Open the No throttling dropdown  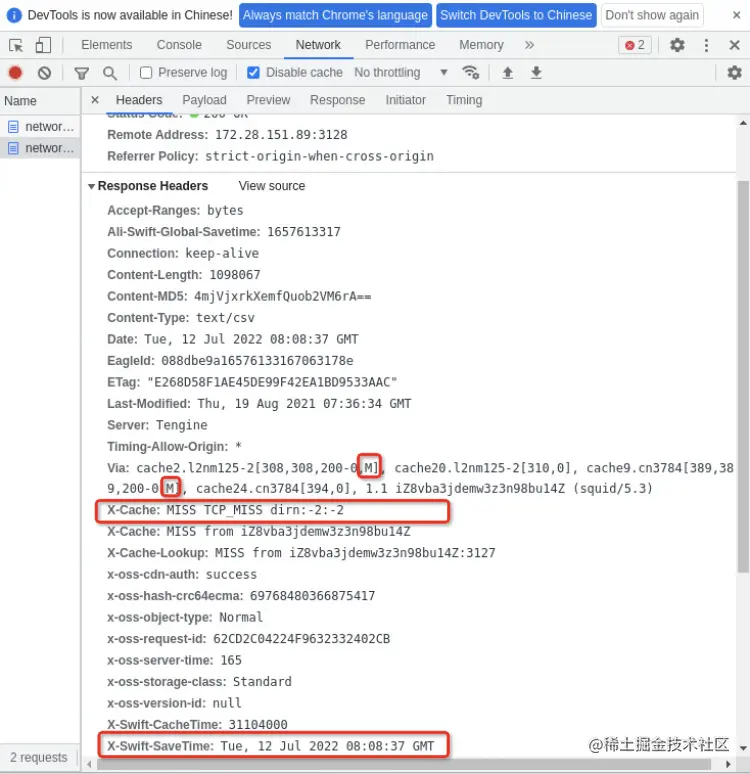400,73
